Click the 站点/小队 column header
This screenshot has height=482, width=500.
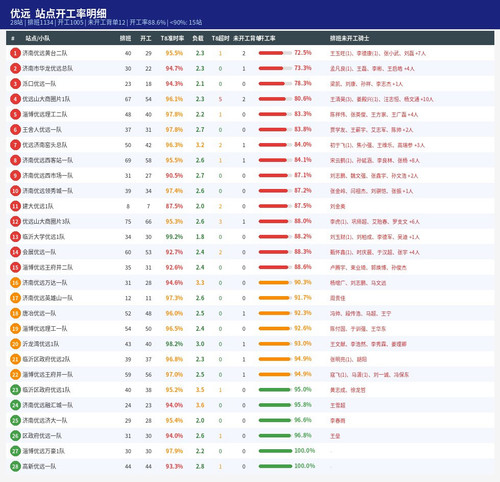pos(38,38)
